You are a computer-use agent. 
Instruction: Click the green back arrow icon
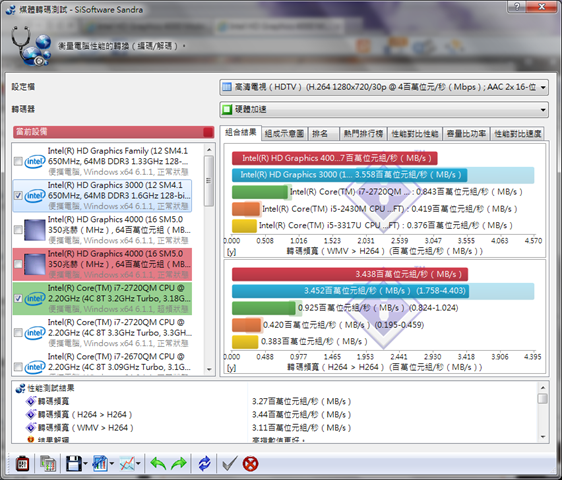(158, 464)
